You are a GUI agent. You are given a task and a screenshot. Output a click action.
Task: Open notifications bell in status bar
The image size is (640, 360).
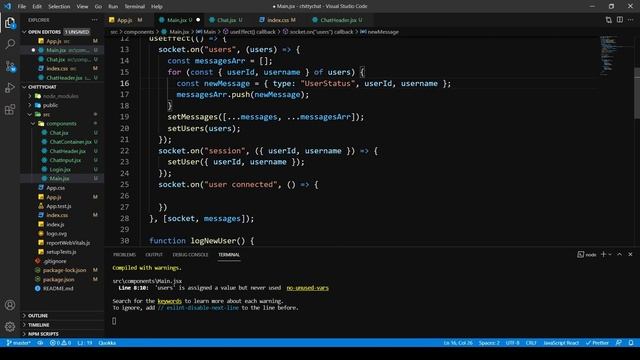pyautogui.click(x=631, y=343)
